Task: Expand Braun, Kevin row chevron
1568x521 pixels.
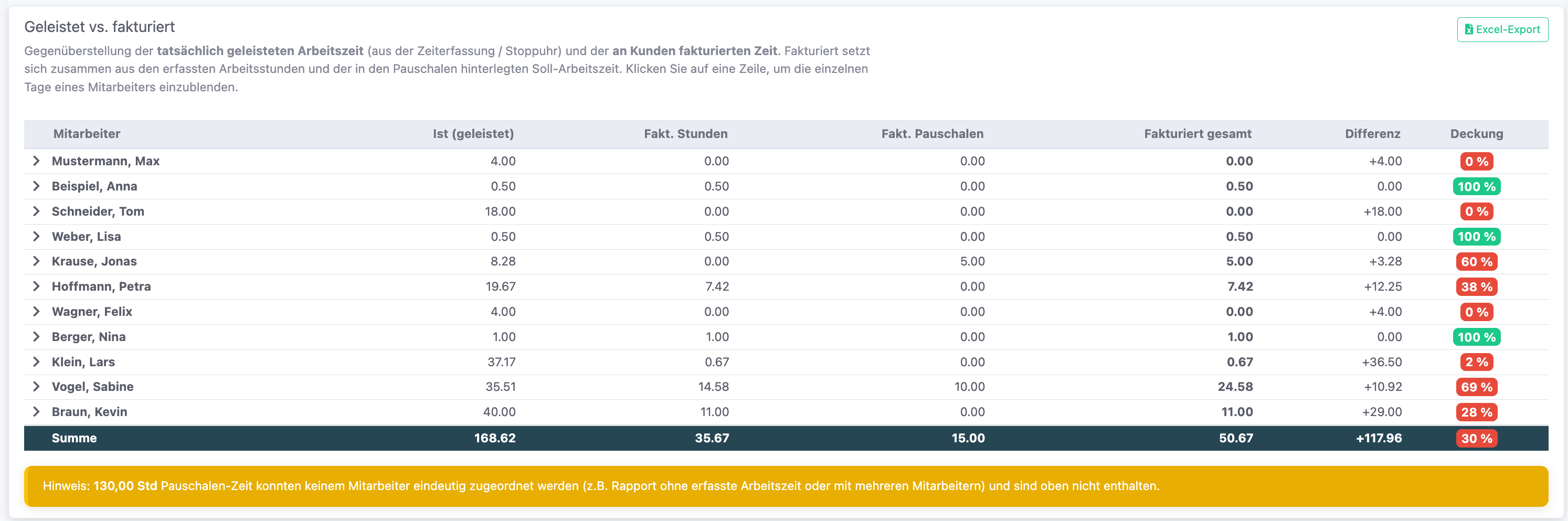Action: coord(37,411)
